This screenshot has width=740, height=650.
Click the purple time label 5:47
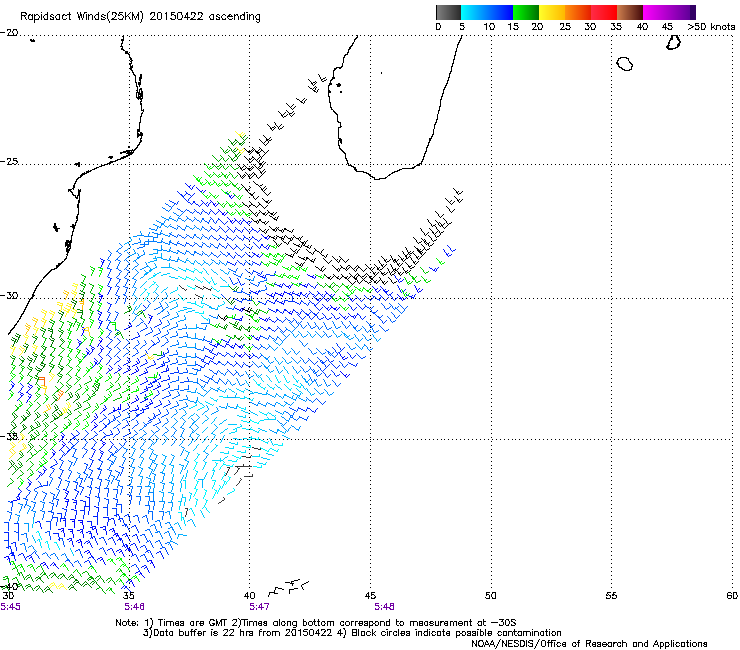259,607
